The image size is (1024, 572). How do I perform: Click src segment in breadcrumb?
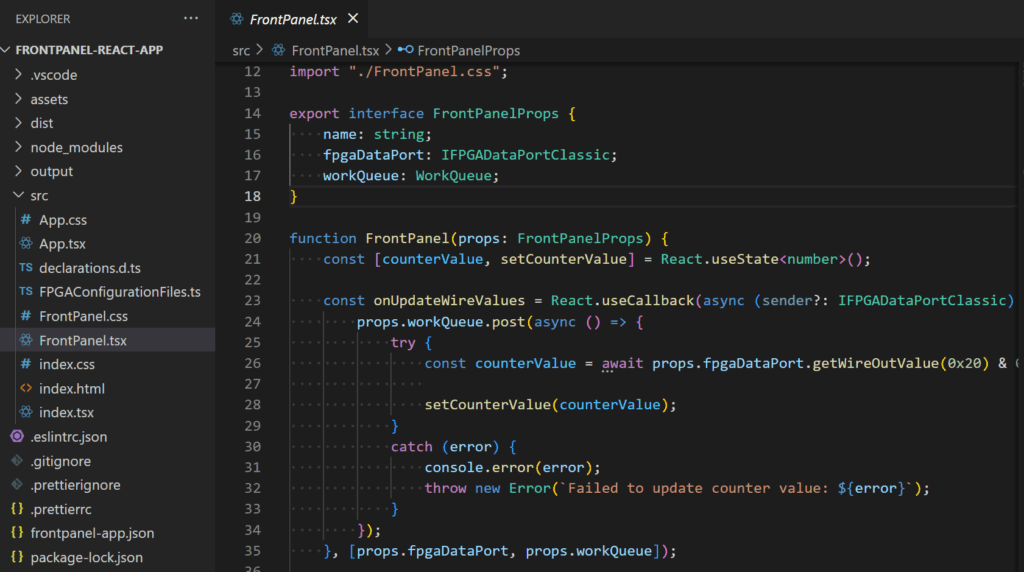click(x=241, y=50)
